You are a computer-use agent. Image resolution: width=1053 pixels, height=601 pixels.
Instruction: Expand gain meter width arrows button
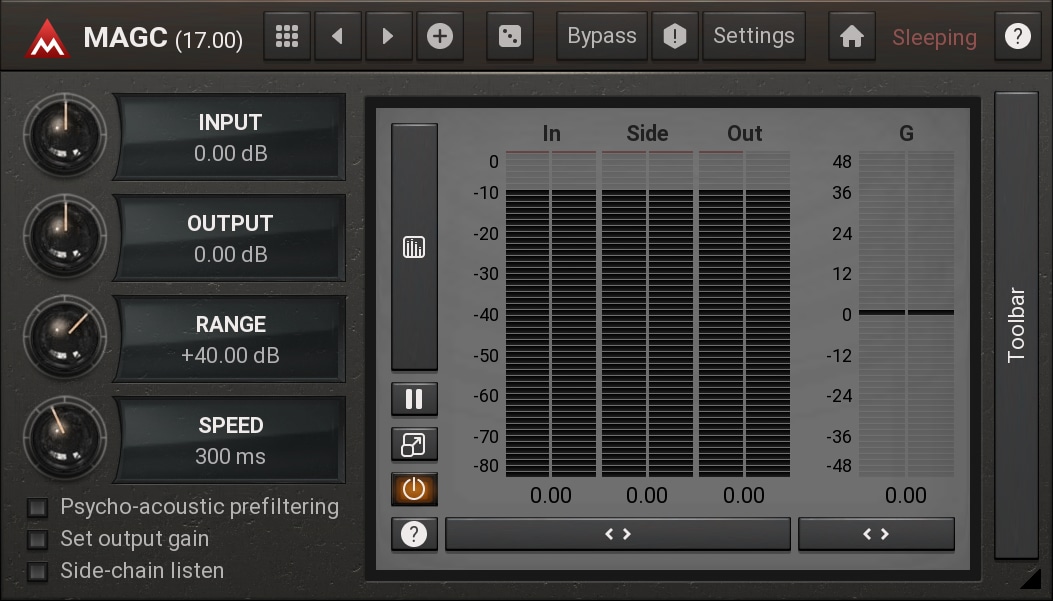[876, 534]
